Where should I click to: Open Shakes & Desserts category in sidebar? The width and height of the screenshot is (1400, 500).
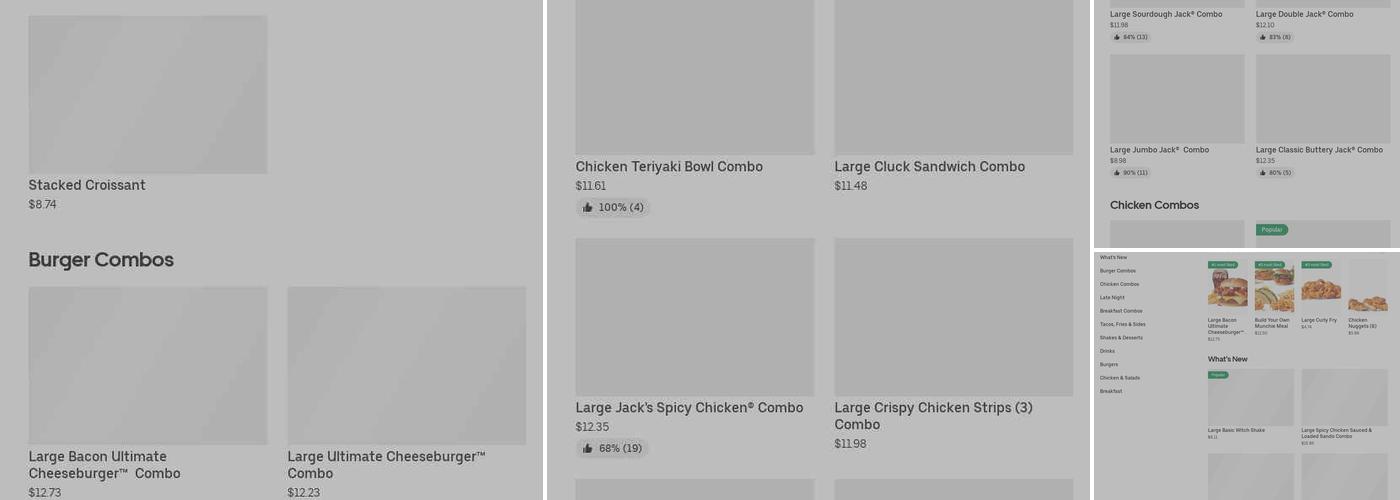pos(1121,338)
